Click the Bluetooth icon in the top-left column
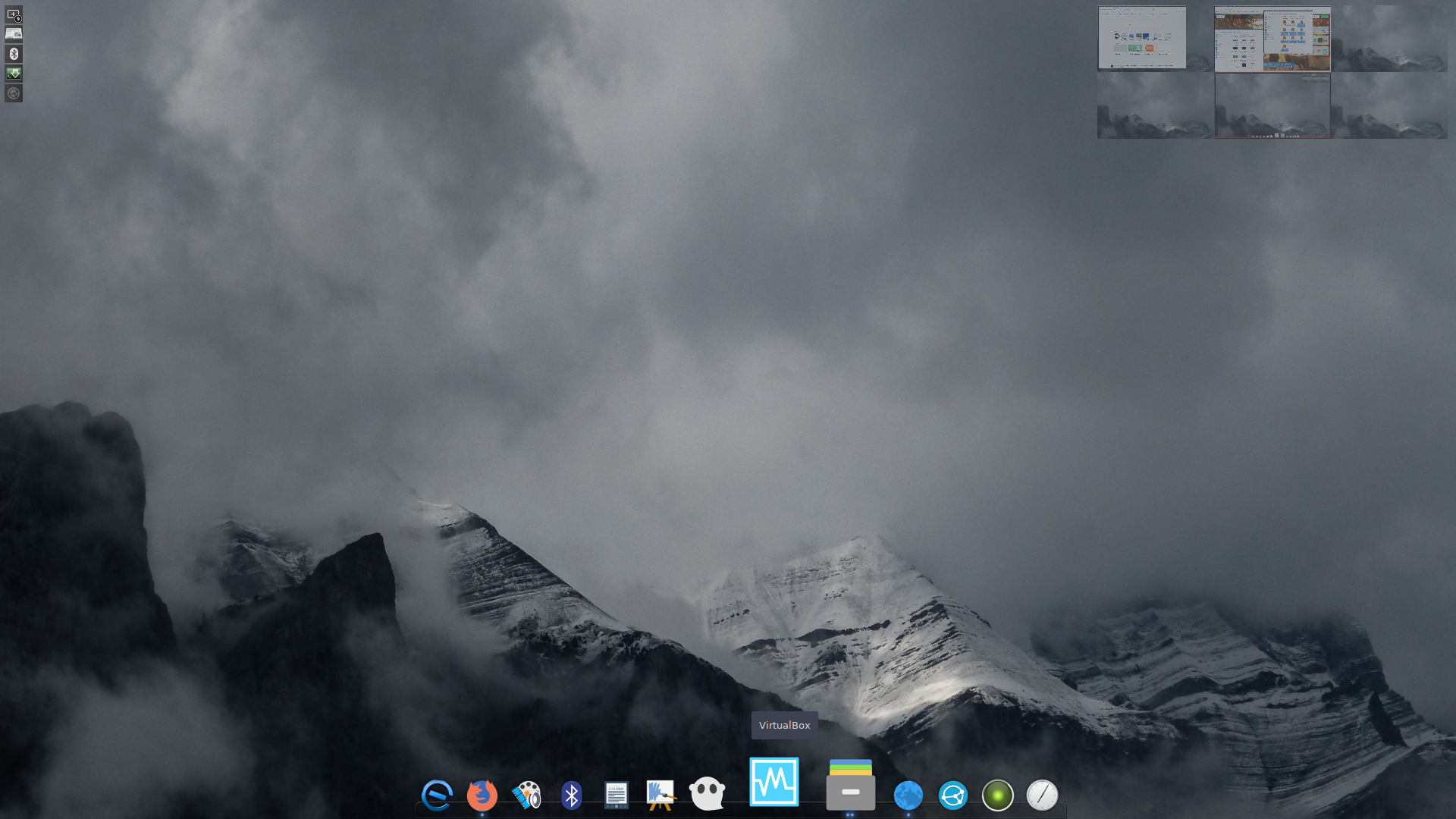1456x819 pixels. click(13, 53)
